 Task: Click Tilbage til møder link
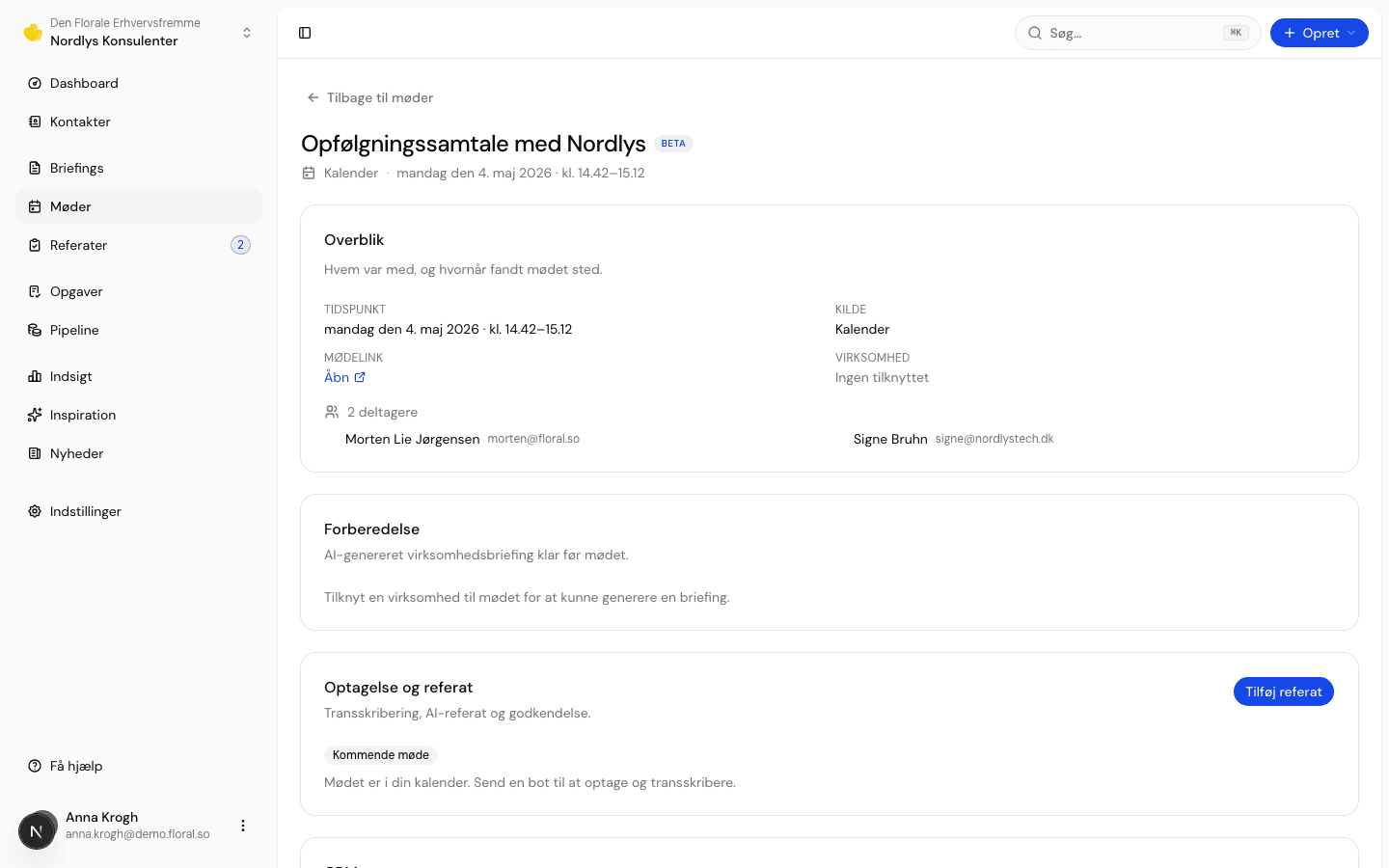point(369,97)
